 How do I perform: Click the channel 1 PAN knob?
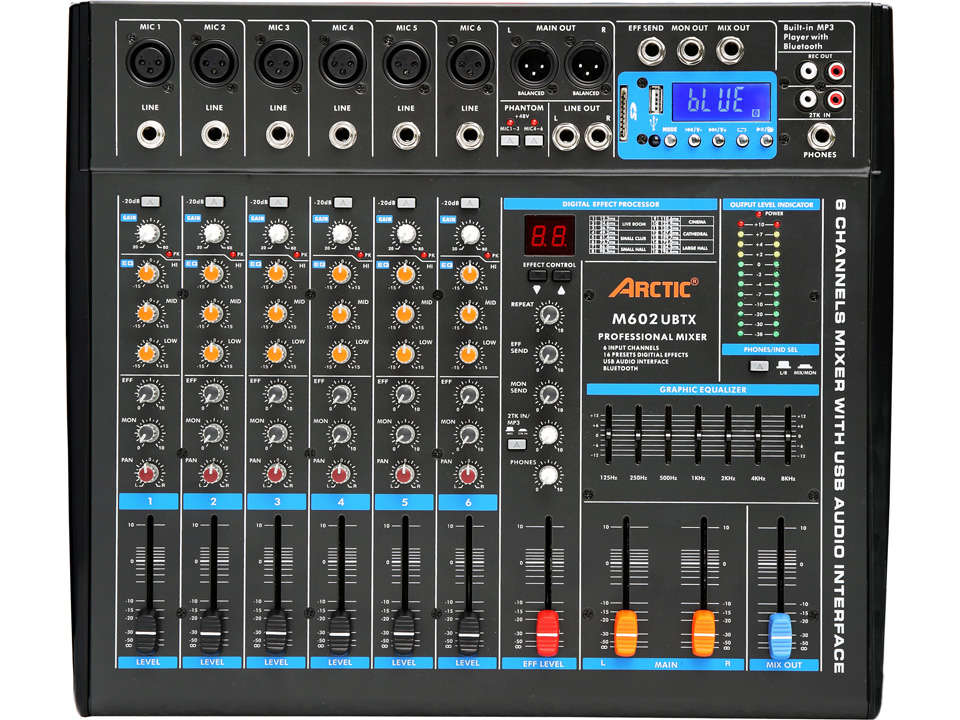point(147,473)
